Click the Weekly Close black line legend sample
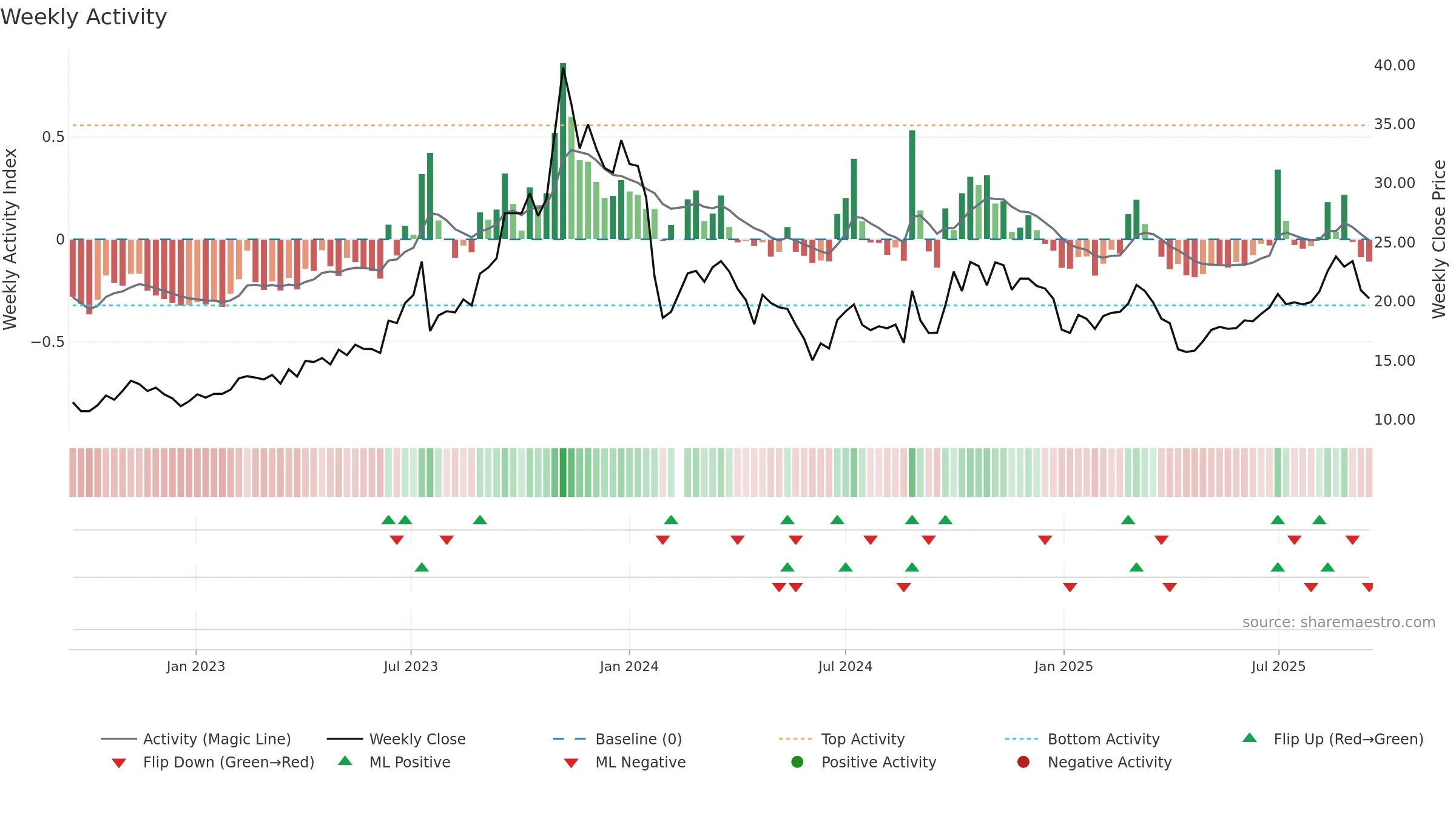The image size is (1456, 819). tap(345, 739)
